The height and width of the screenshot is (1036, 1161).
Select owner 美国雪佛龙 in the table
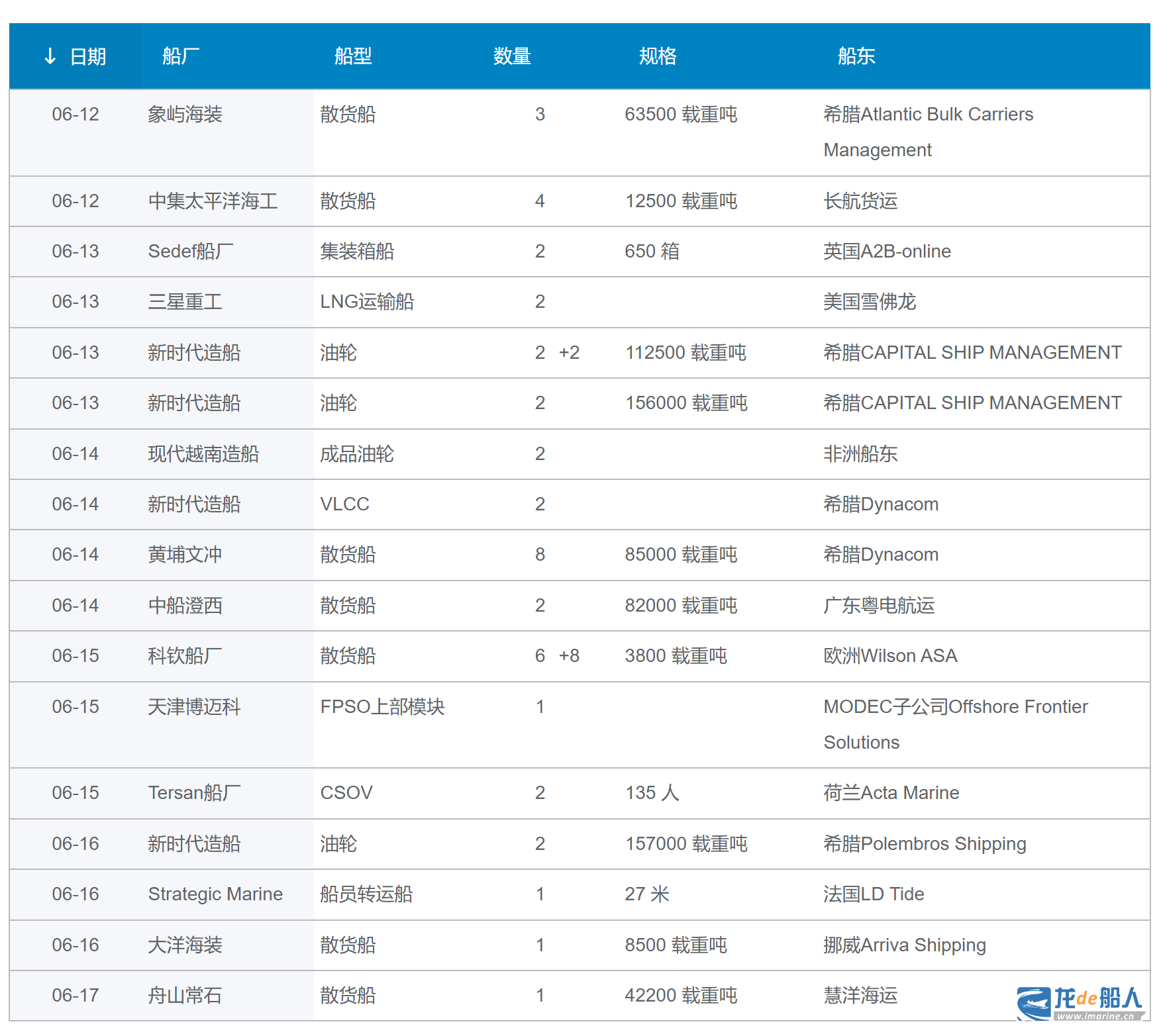pyautogui.click(x=870, y=302)
